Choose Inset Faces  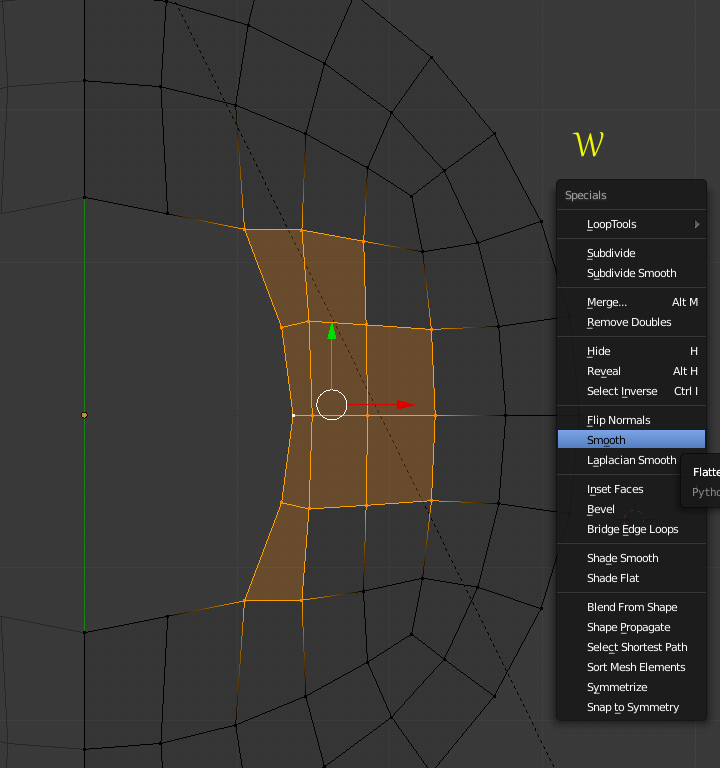(631, 489)
